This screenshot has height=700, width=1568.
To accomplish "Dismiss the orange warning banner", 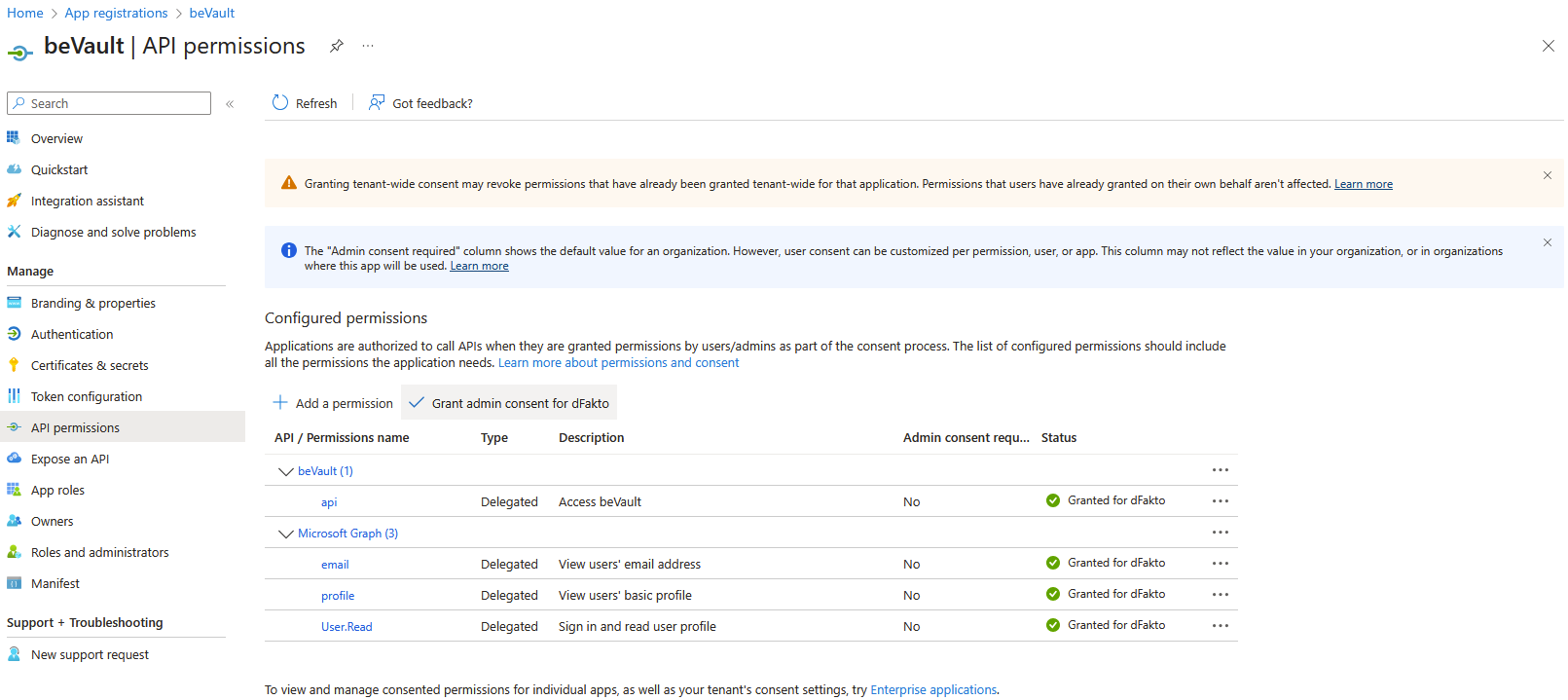I will tap(1547, 175).
